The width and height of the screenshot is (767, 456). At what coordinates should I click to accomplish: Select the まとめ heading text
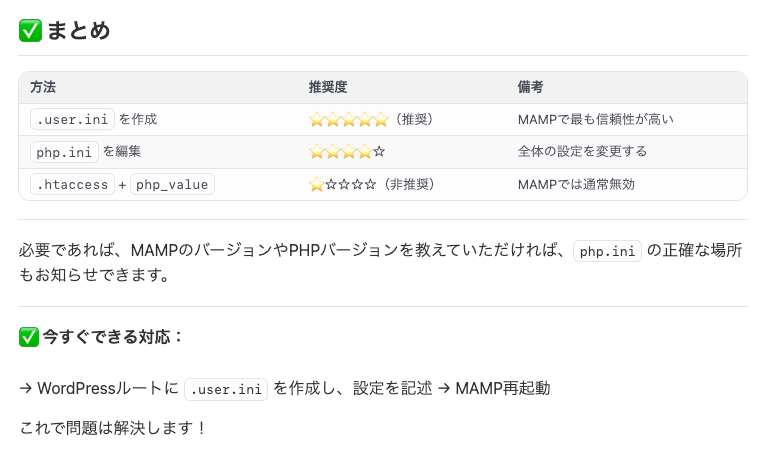(x=78, y=31)
